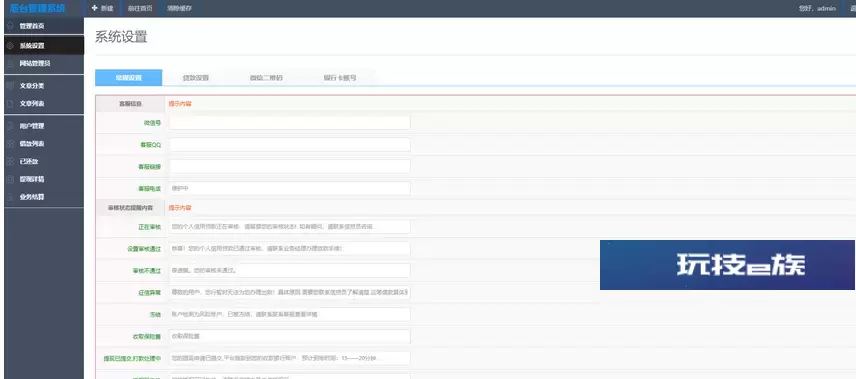Viewport: 856px width, 379px height.
Task: Click the 客服电话 input field
Action: point(289,188)
